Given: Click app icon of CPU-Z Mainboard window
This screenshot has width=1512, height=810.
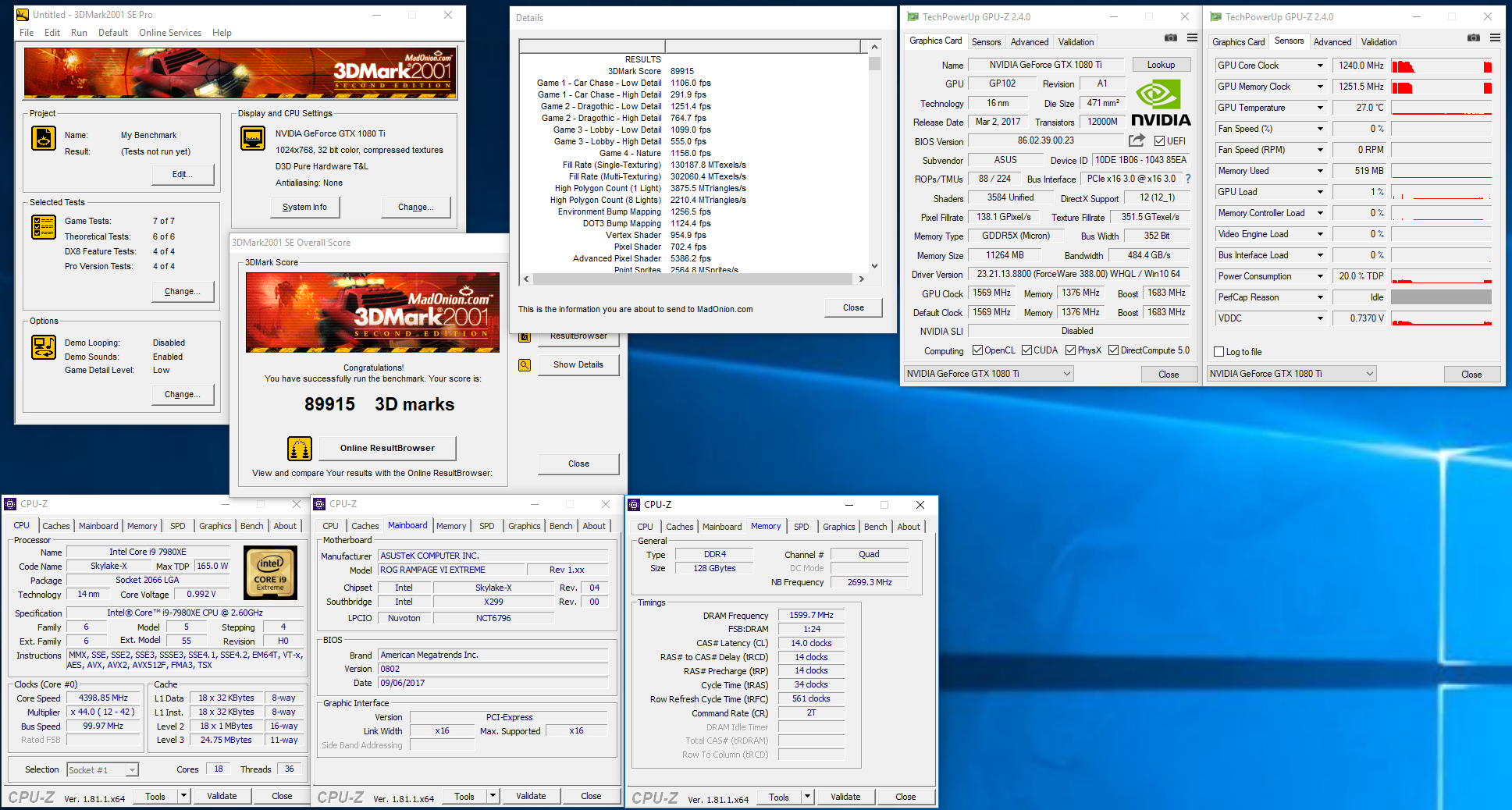Looking at the screenshot, I should [x=320, y=504].
